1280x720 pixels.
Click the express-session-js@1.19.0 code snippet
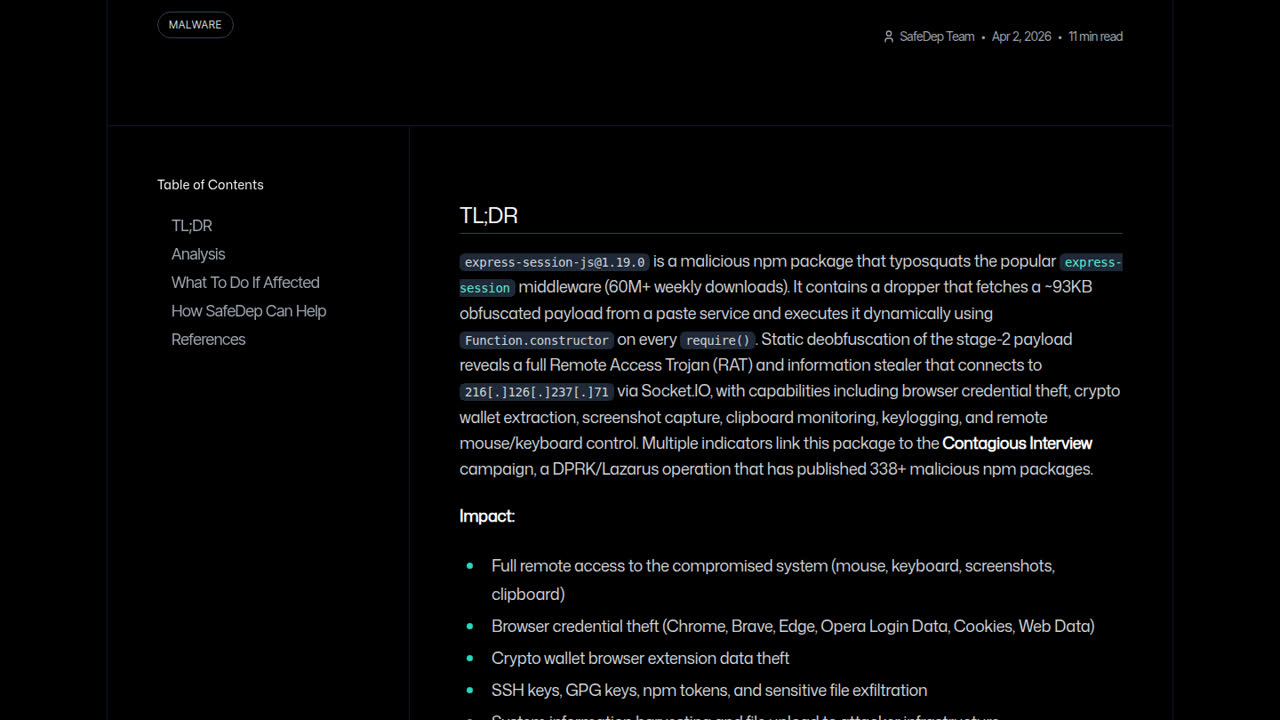[x=555, y=262]
